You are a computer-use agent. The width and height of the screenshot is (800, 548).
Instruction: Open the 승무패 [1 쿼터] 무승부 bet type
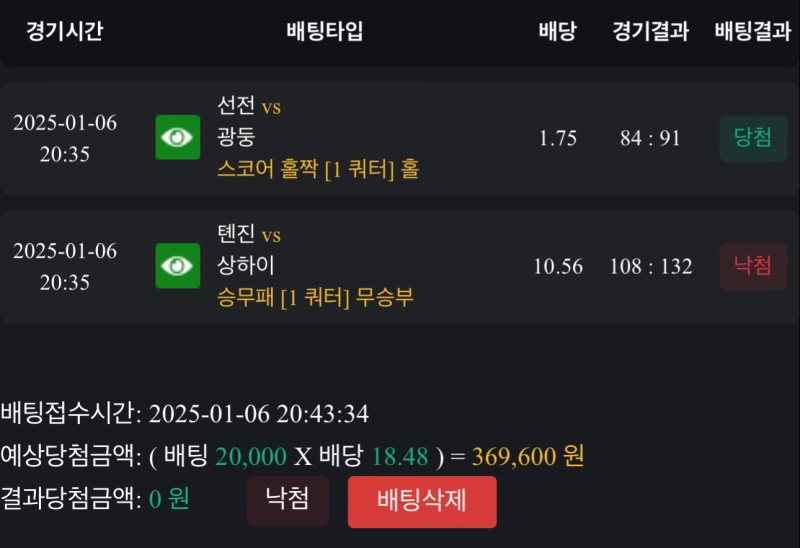pos(315,298)
